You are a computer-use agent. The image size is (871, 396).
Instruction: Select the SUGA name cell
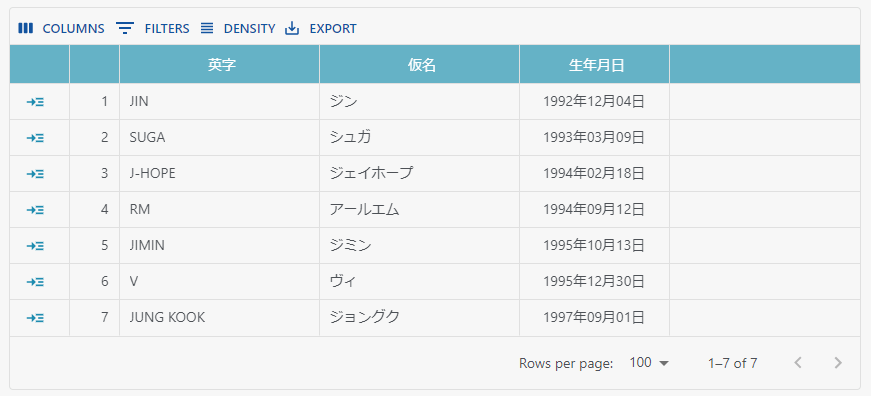219,138
